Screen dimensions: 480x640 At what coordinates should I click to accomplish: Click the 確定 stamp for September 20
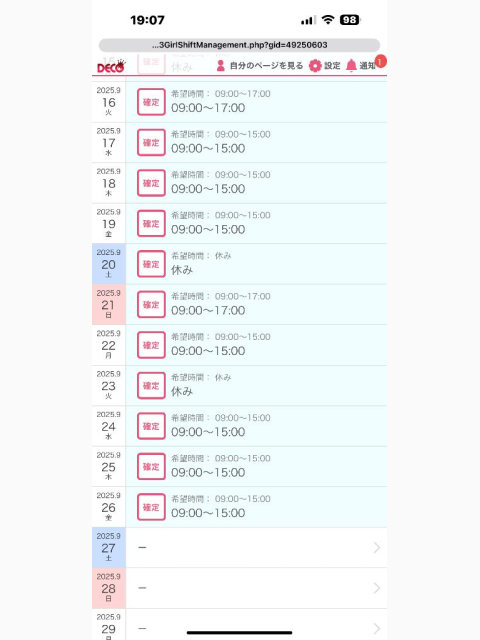pyautogui.click(x=151, y=264)
